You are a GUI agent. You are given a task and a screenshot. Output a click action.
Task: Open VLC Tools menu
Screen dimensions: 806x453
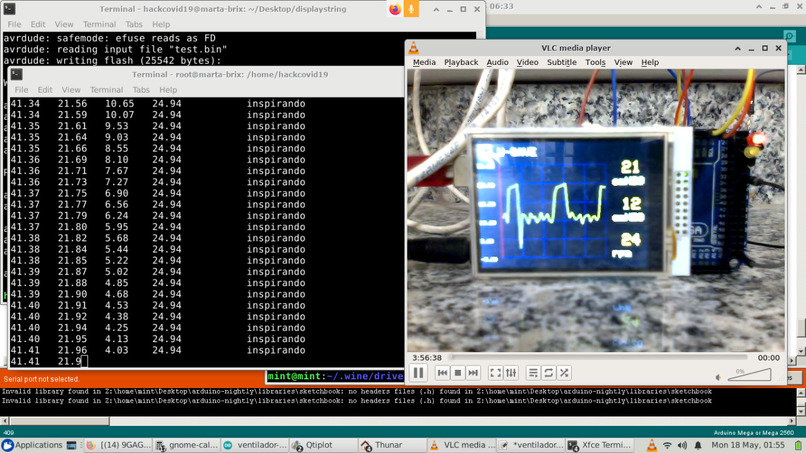tap(595, 62)
